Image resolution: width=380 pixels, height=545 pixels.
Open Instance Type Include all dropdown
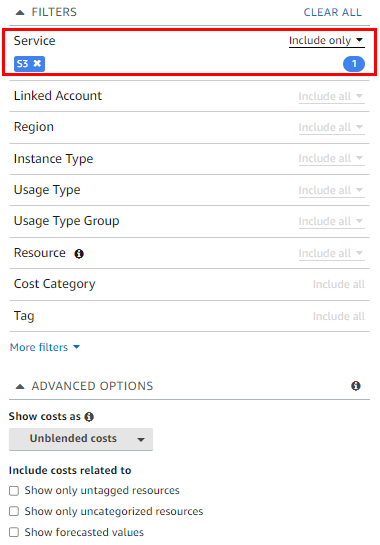pos(331,158)
